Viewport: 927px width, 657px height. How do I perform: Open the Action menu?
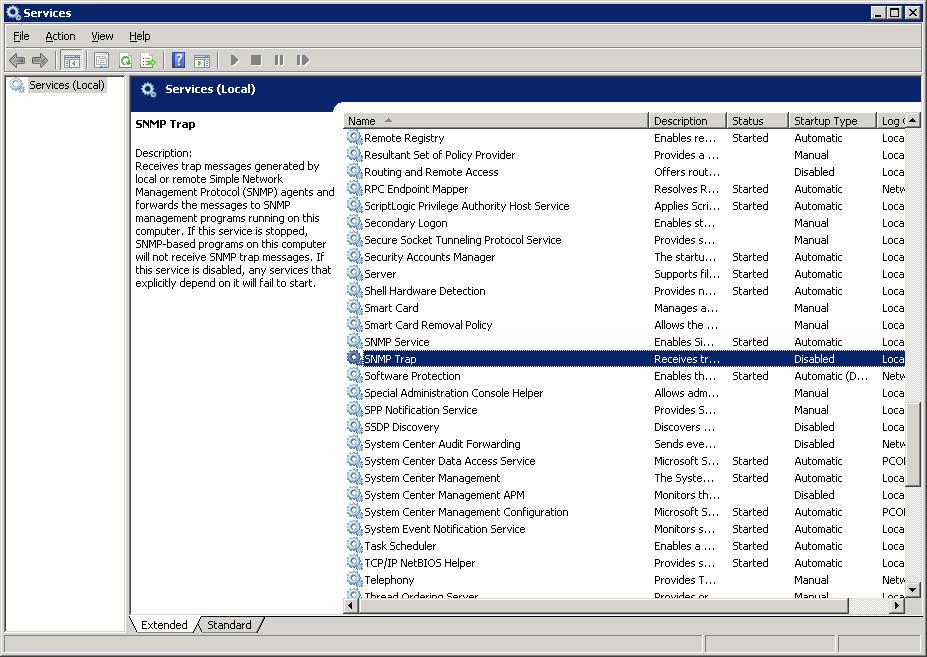click(60, 36)
